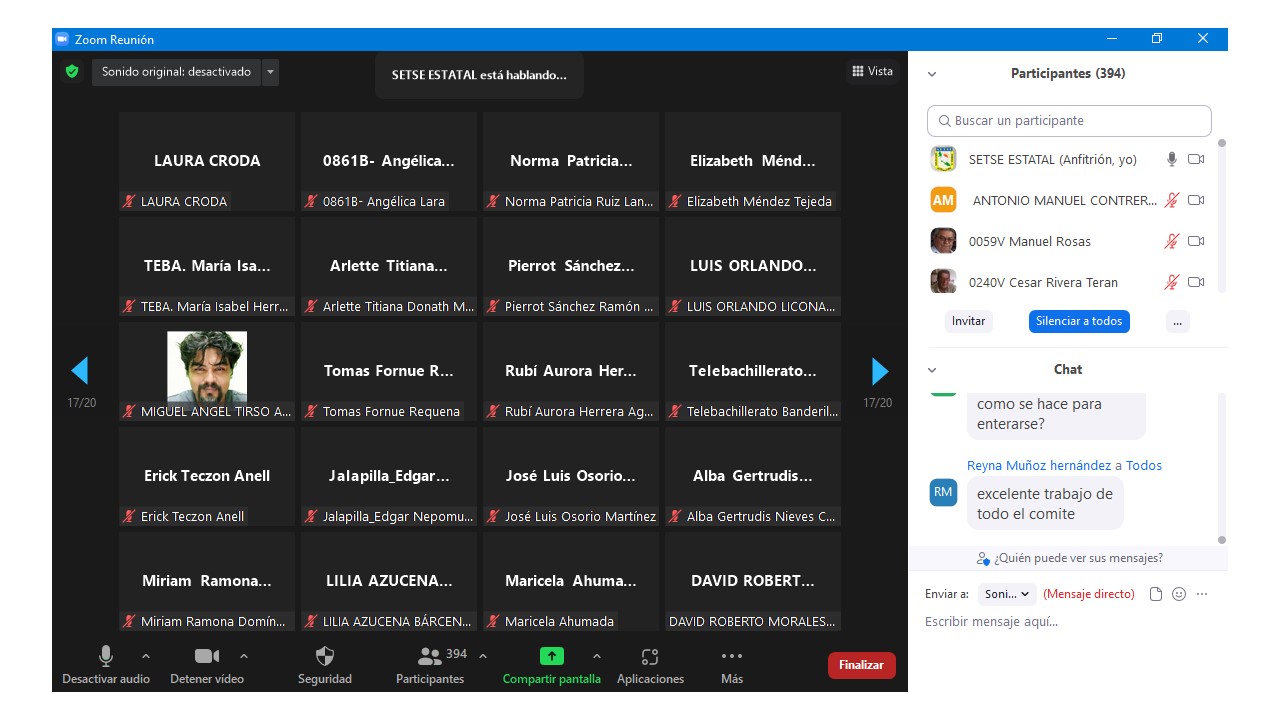This screenshot has width=1280, height=720.
Task: Click the file attachment icon in chat
Action: click(1156, 594)
